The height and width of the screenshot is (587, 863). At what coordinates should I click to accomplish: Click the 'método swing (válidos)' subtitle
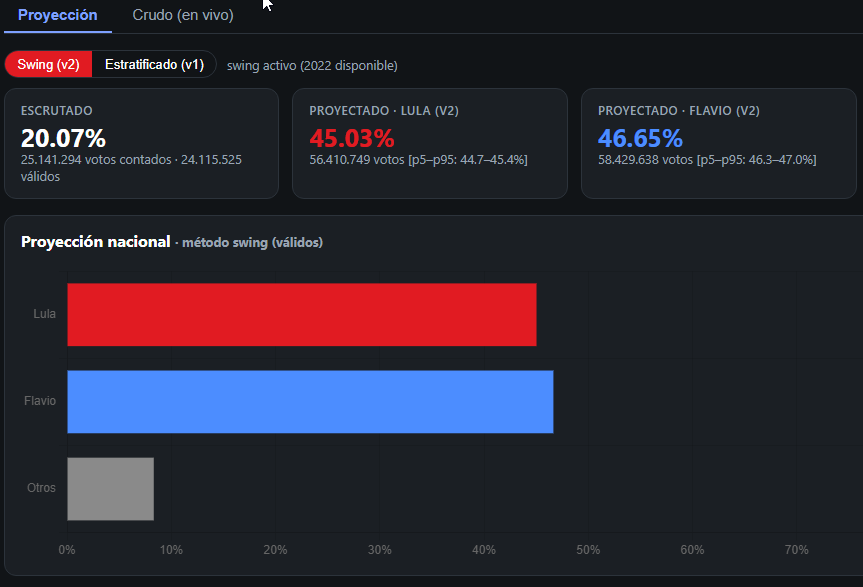pyautogui.click(x=253, y=242)
